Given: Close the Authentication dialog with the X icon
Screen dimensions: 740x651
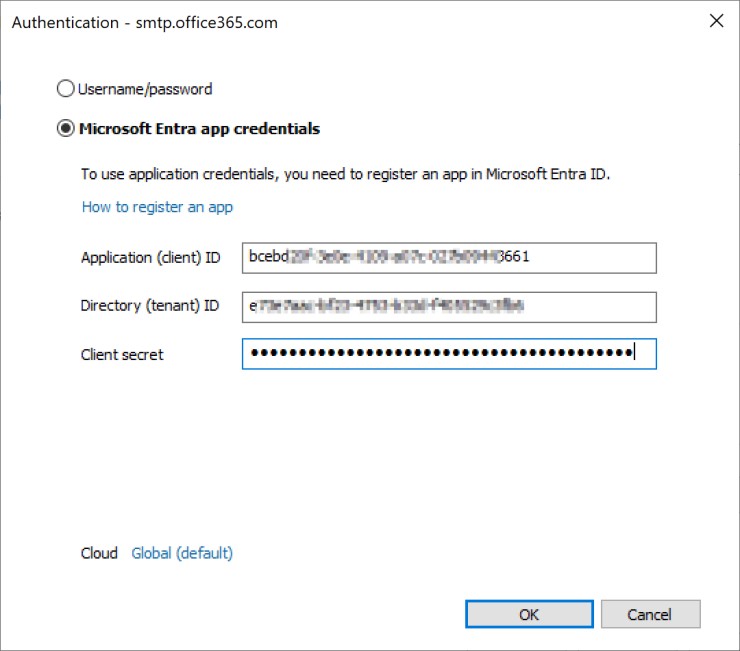Looking at the screenshot, I should coord(716,21).
